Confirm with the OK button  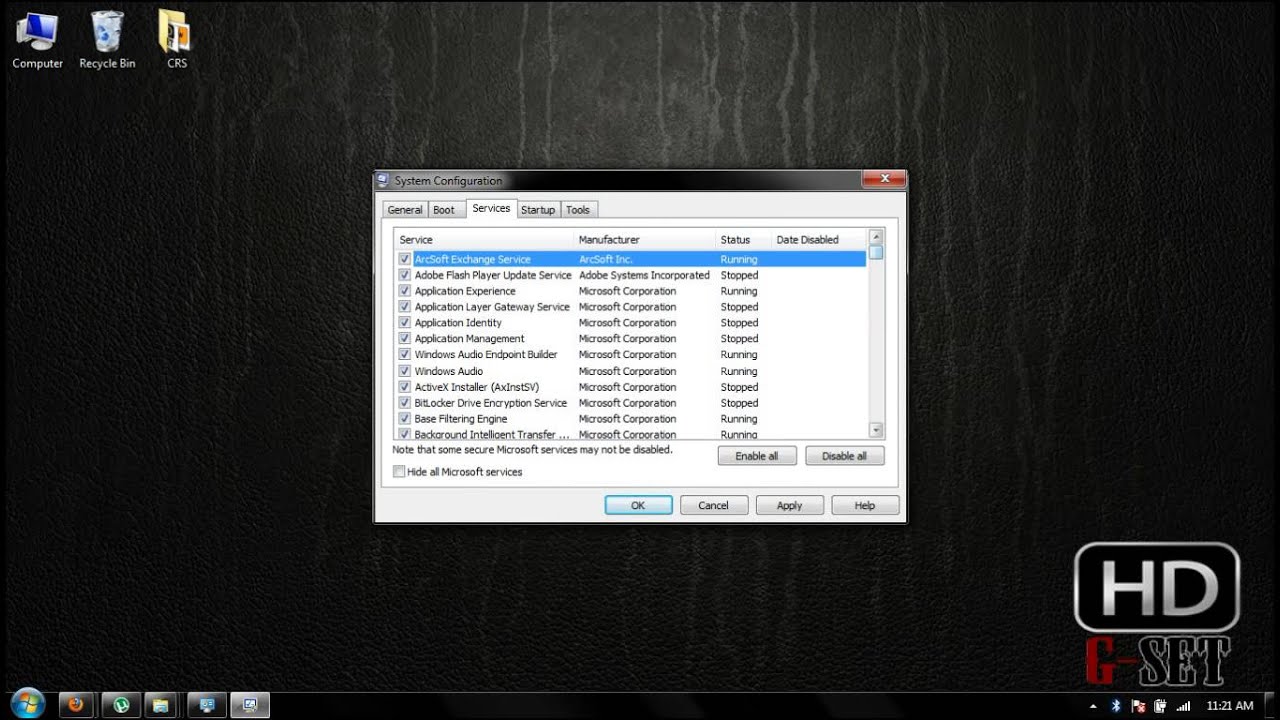[x=638, y=506]
